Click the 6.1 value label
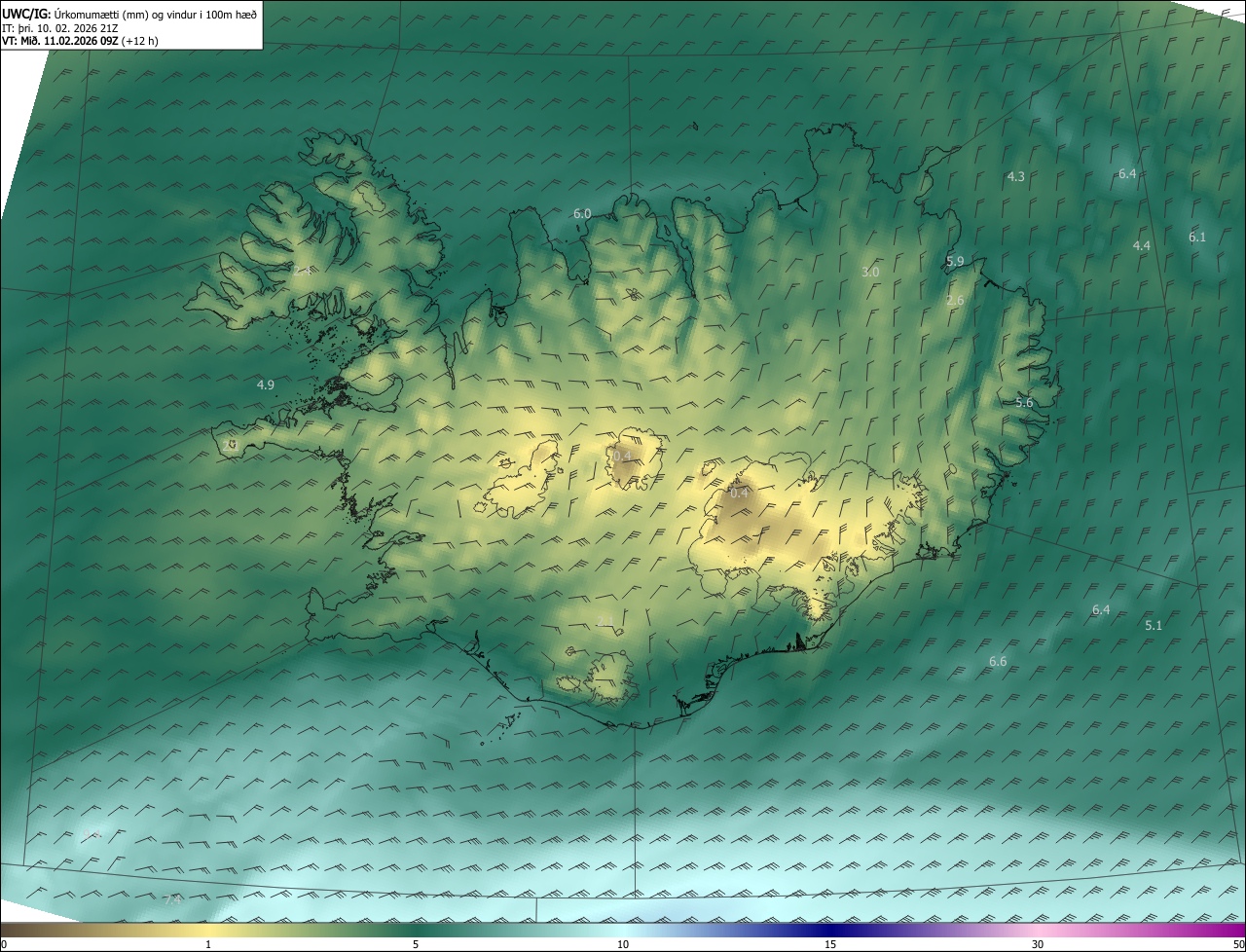The image size is (1246, 952). [1197, 237]
